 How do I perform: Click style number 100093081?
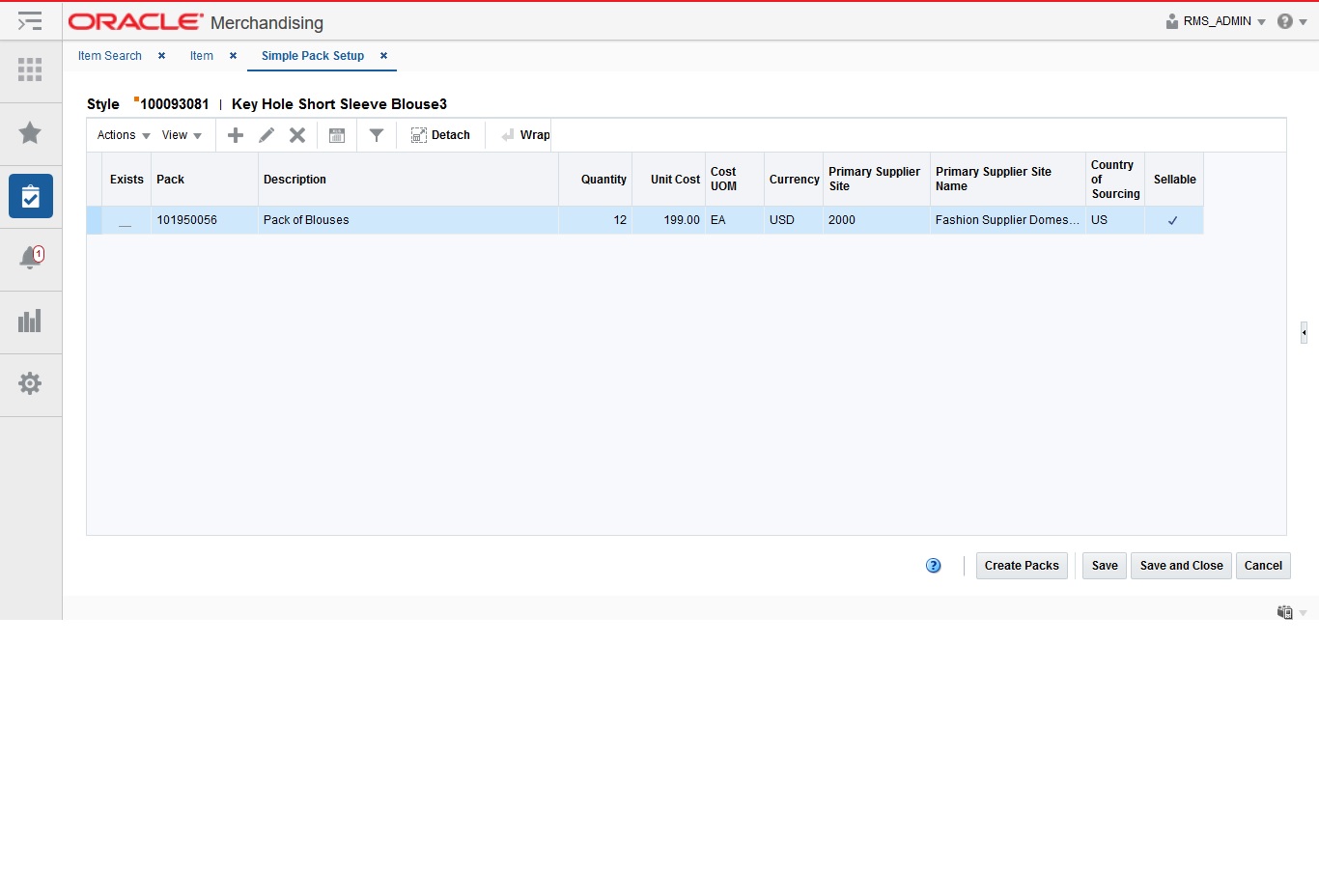(x=175, y=104)
